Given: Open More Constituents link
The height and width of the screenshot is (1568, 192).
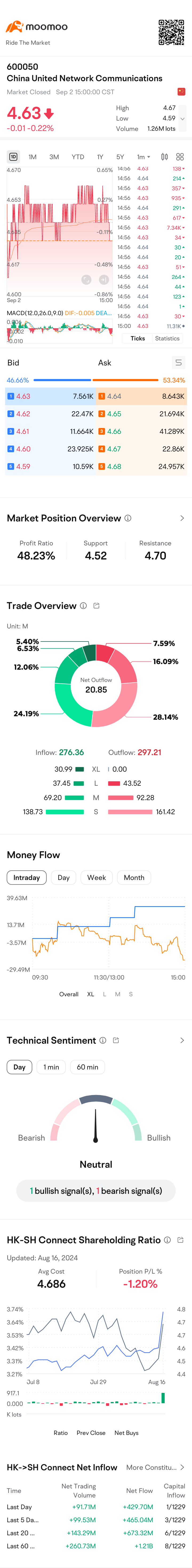Looking at the screenshot, I should coord(155,1468).
